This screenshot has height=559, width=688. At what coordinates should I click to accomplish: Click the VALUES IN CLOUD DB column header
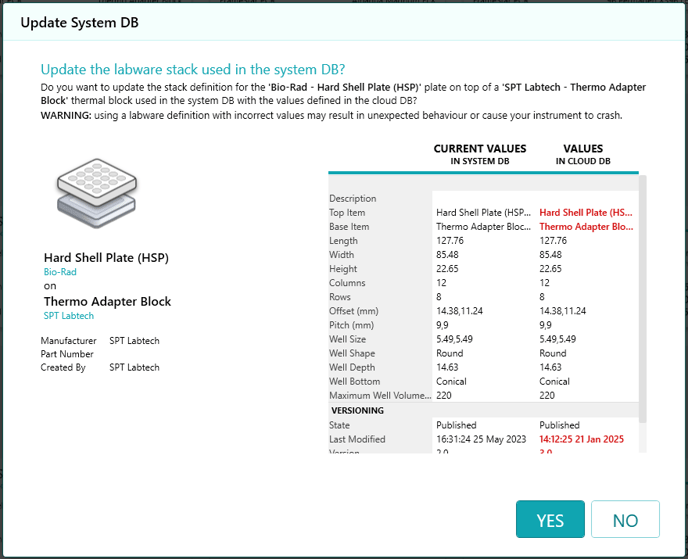tap(583, 154)
